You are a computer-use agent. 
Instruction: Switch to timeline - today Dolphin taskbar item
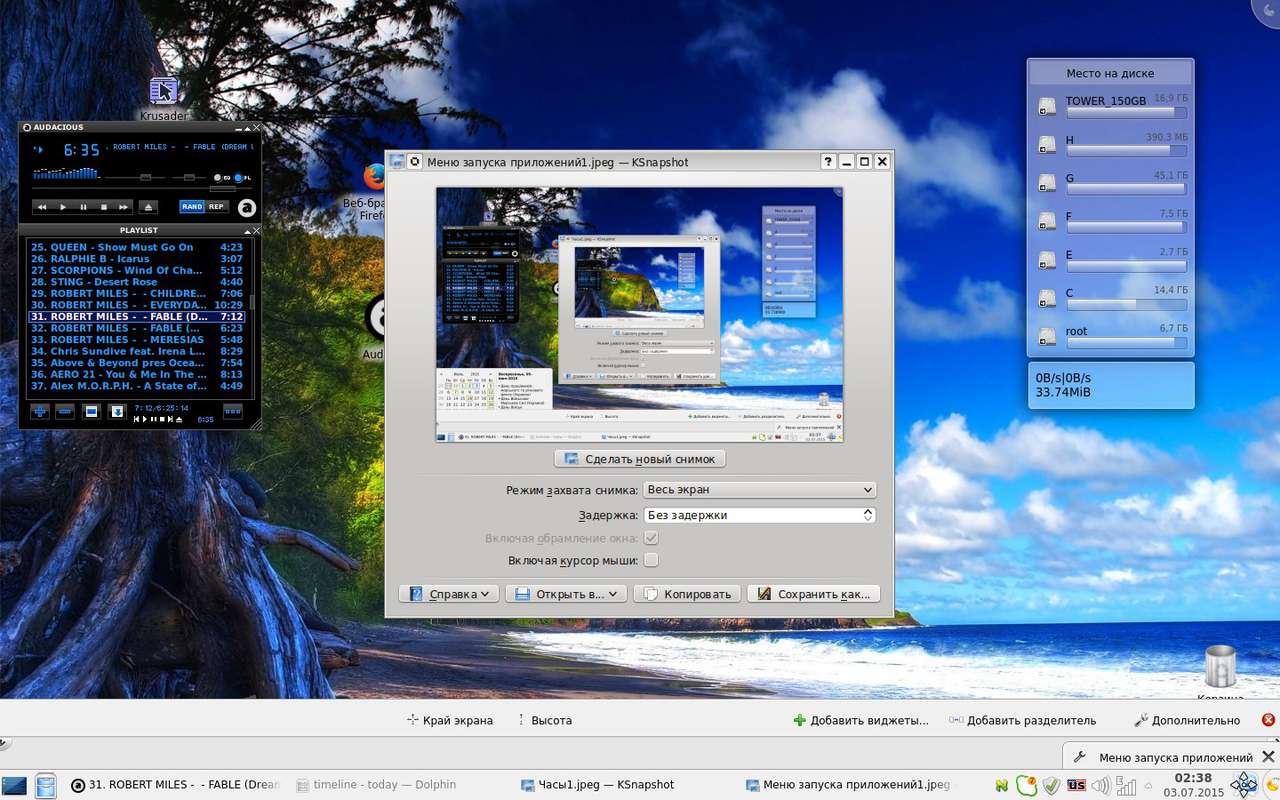(x=385, y=785)
